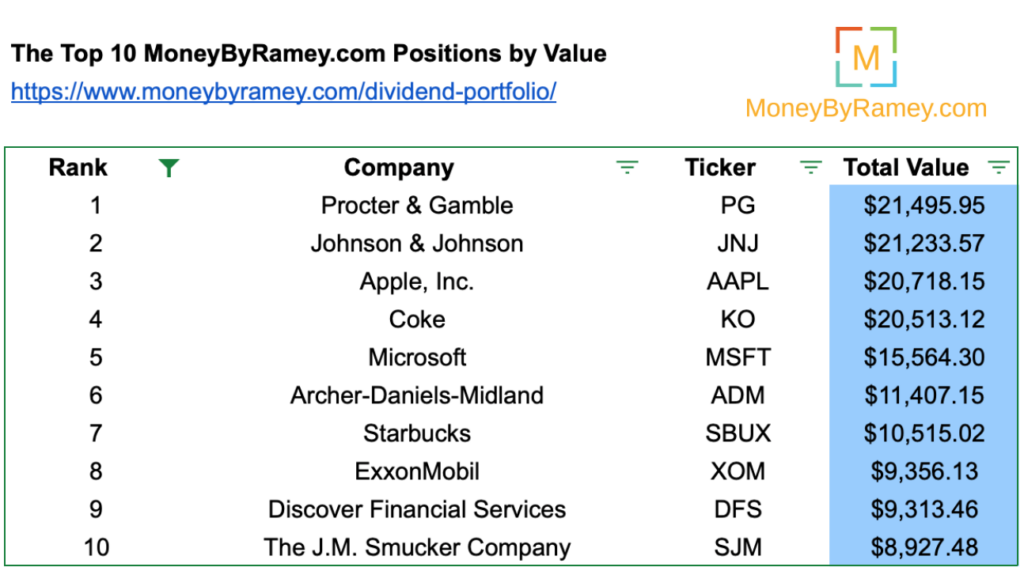The image size is (1024, 571).
Task: Select the Procter & Gamble cell
Action: 417,206
